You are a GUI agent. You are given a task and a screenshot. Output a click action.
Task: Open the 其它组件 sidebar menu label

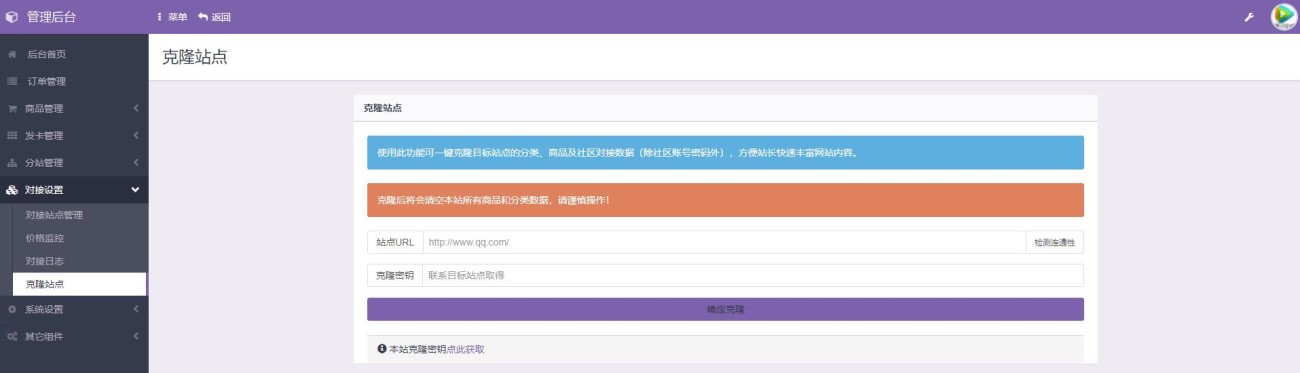click(x=44, y=336)
